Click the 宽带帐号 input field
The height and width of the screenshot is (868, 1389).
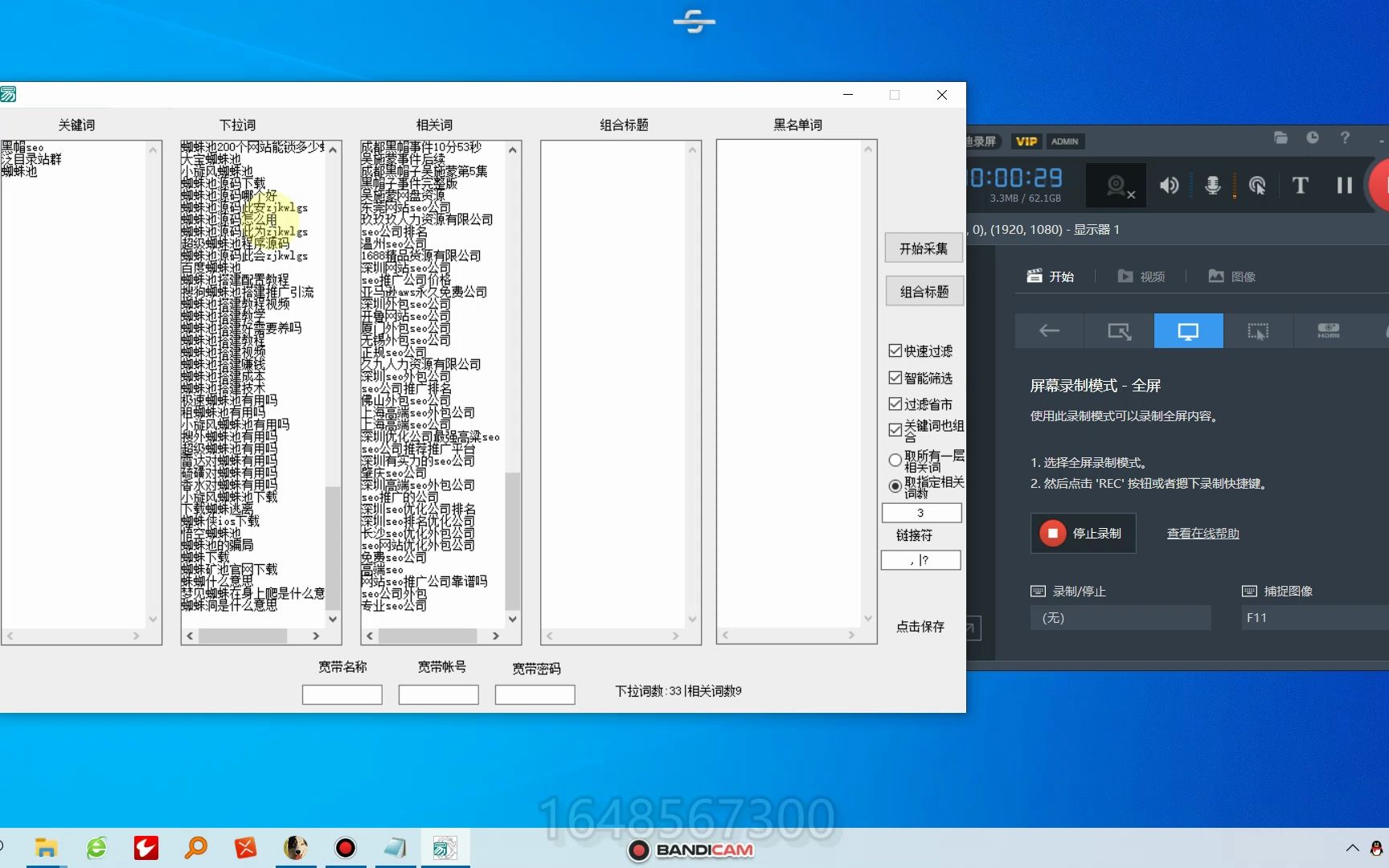(438, 694)
